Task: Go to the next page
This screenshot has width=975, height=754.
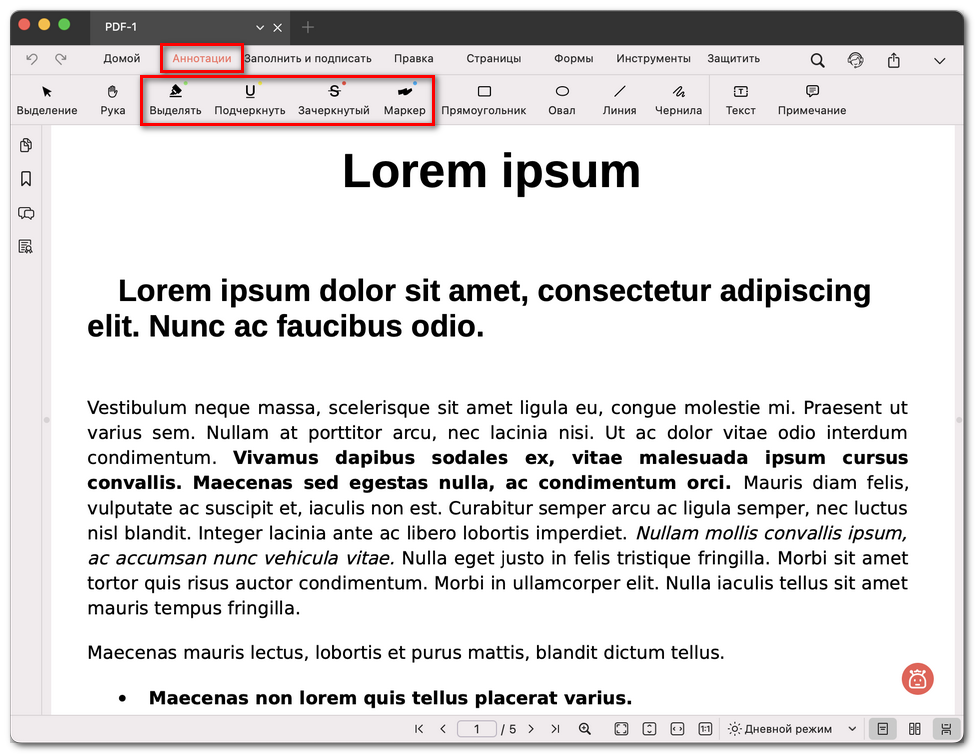Action: click(531, 729)
